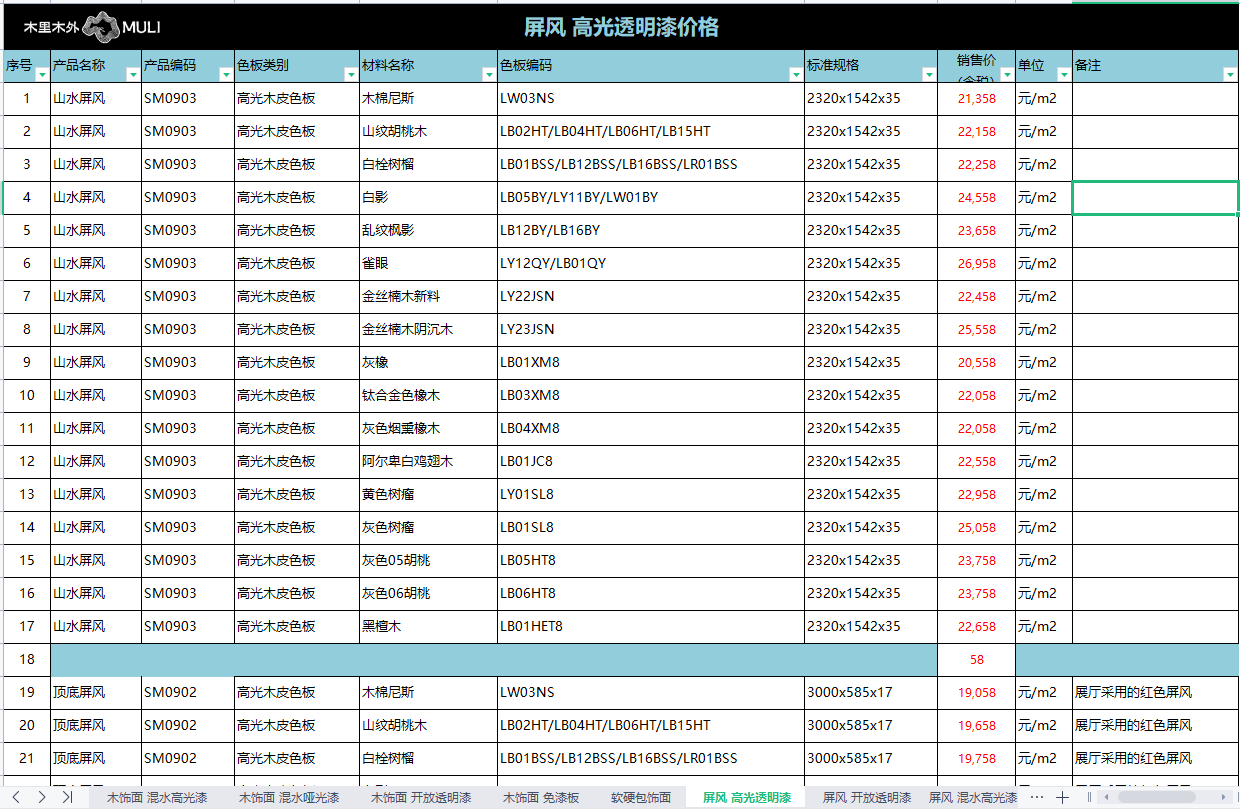The width and height of the screenshot is (1240, 809).
Task: Open the 屏风 开放透明漆 sheet tab
Action: click(866, 797)
